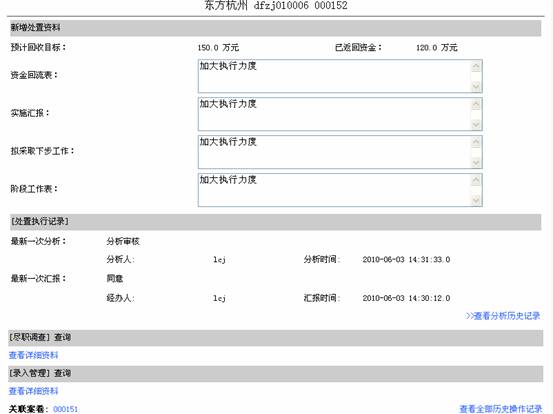Select the 新增处置资料 section header

tap(275, 28)
